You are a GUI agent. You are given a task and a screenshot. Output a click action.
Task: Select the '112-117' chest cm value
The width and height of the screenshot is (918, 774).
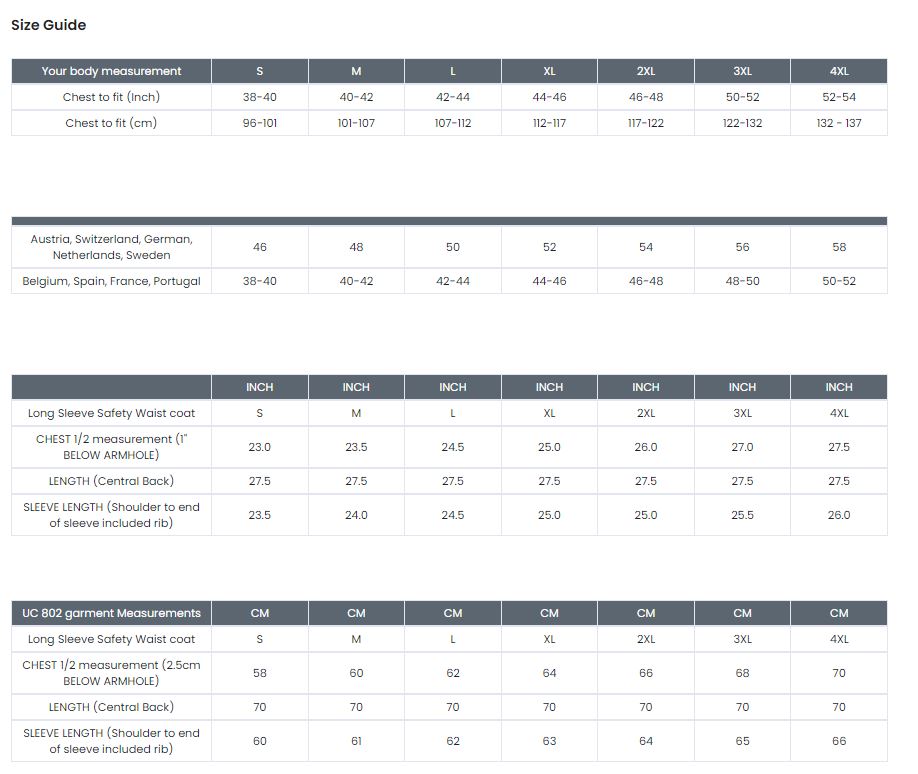click(549, 123)
